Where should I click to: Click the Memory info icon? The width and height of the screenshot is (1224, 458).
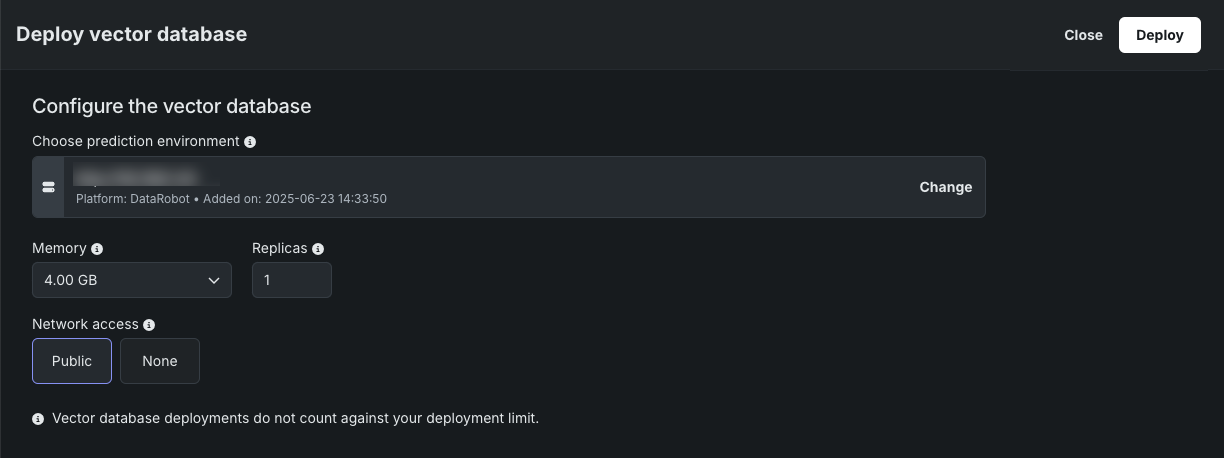click(97, 249)
